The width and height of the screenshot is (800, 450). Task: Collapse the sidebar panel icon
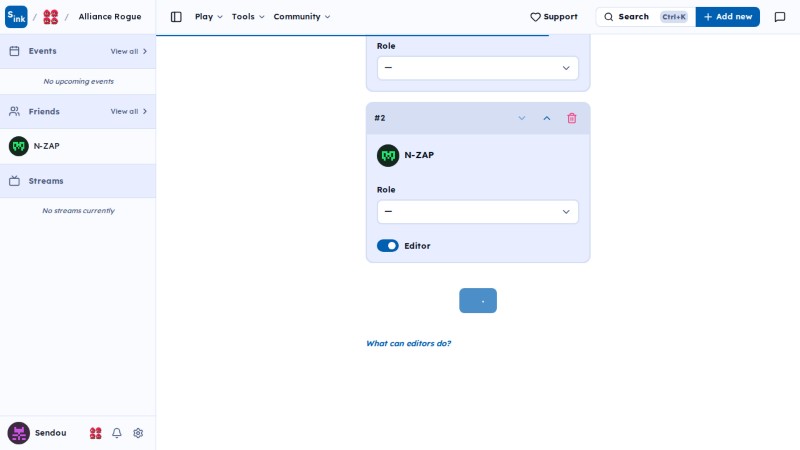[176, 17]
